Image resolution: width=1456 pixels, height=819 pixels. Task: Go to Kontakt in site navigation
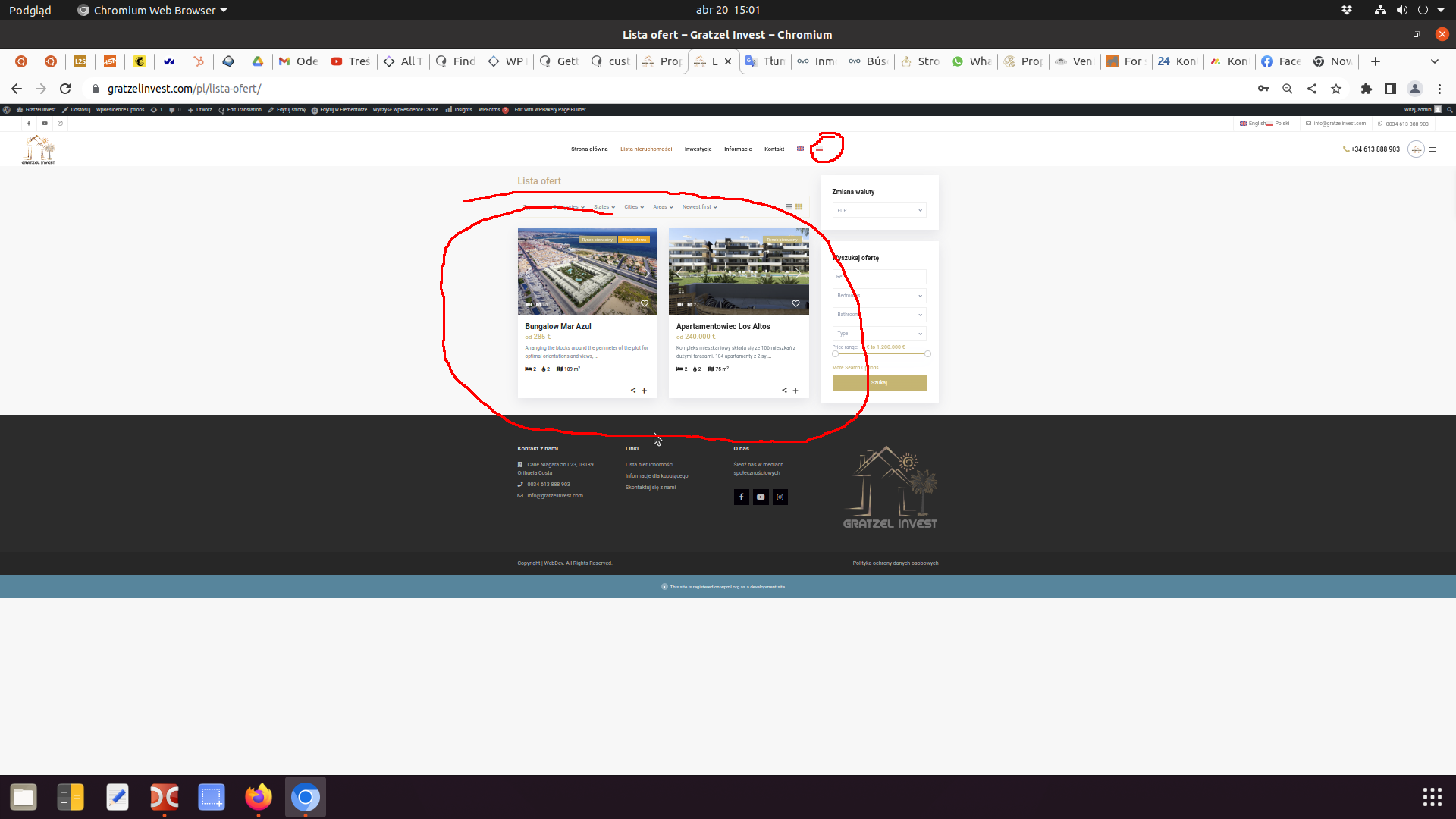774,149
